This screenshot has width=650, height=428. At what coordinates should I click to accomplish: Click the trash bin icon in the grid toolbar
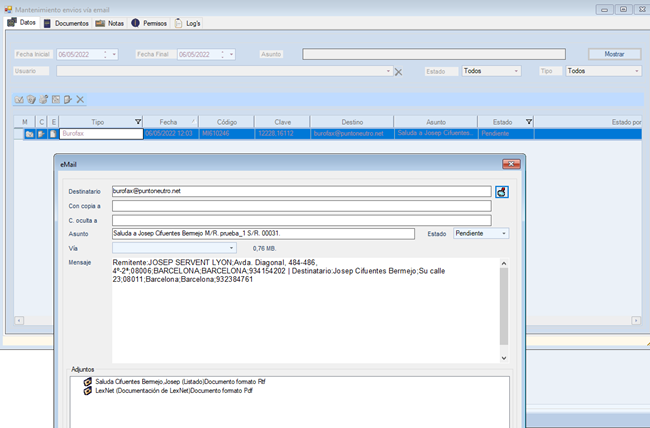click(31, 100)
